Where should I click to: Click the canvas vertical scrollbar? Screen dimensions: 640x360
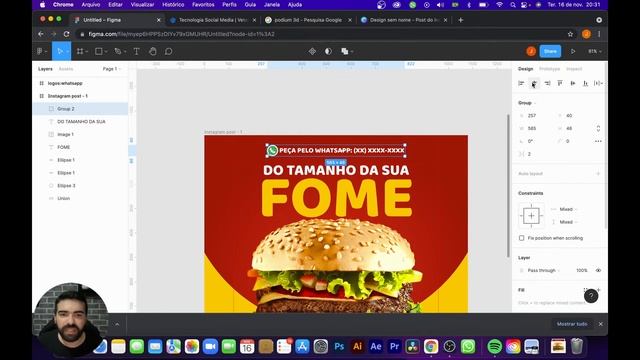point(508,186)
